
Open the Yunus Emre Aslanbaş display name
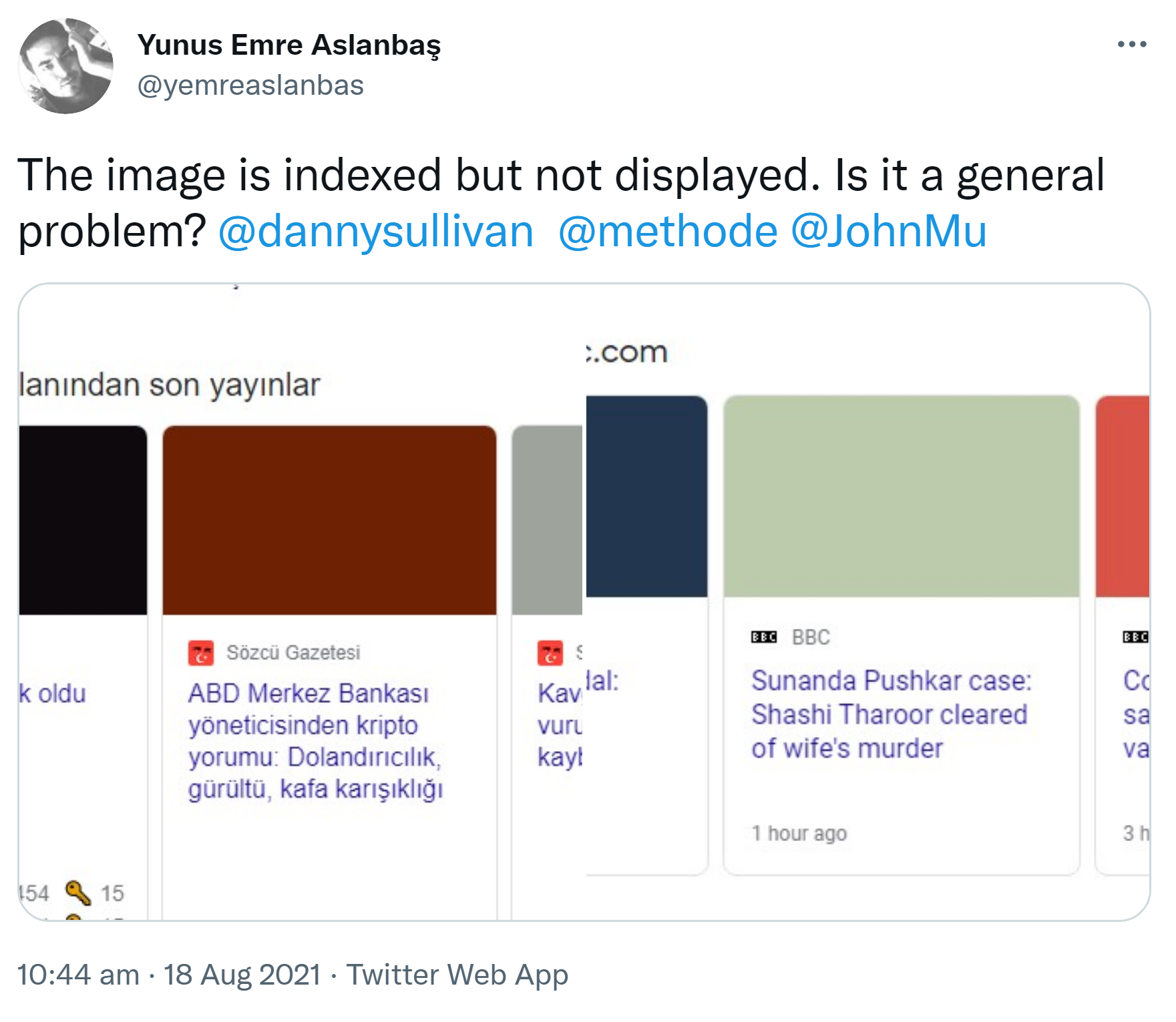pyautogui.click(x=289, y=45)
